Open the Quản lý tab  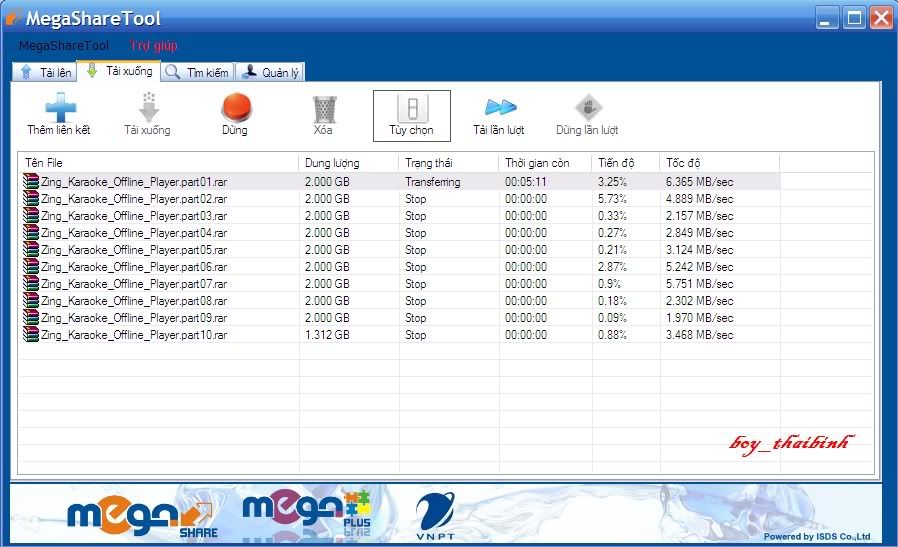point(270,72)
